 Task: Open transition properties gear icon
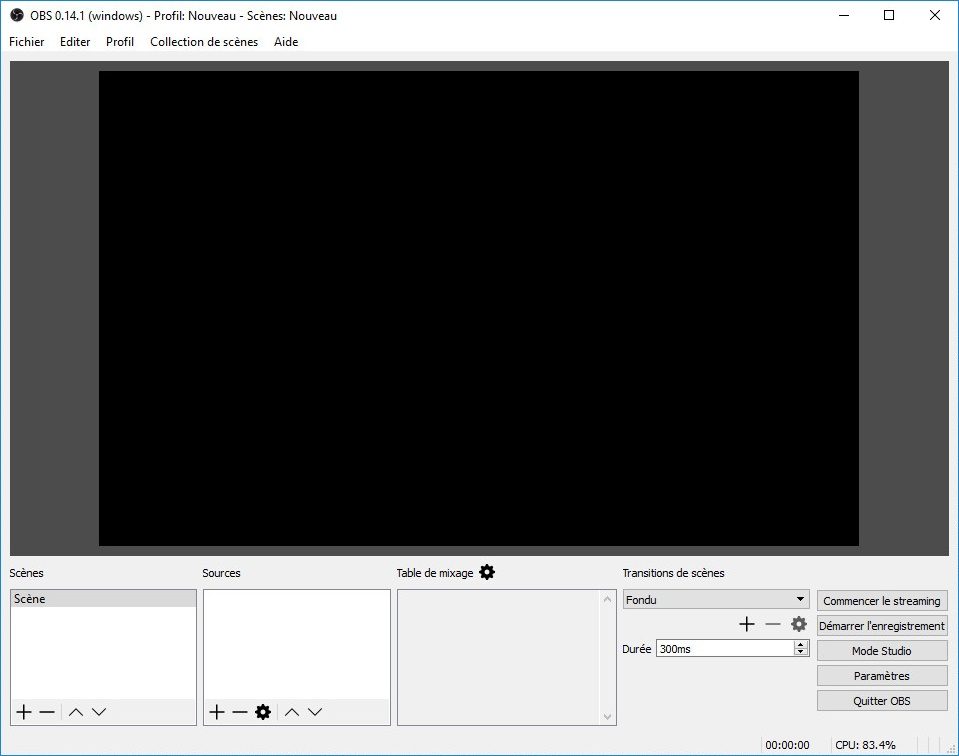(x=798, y=624)
